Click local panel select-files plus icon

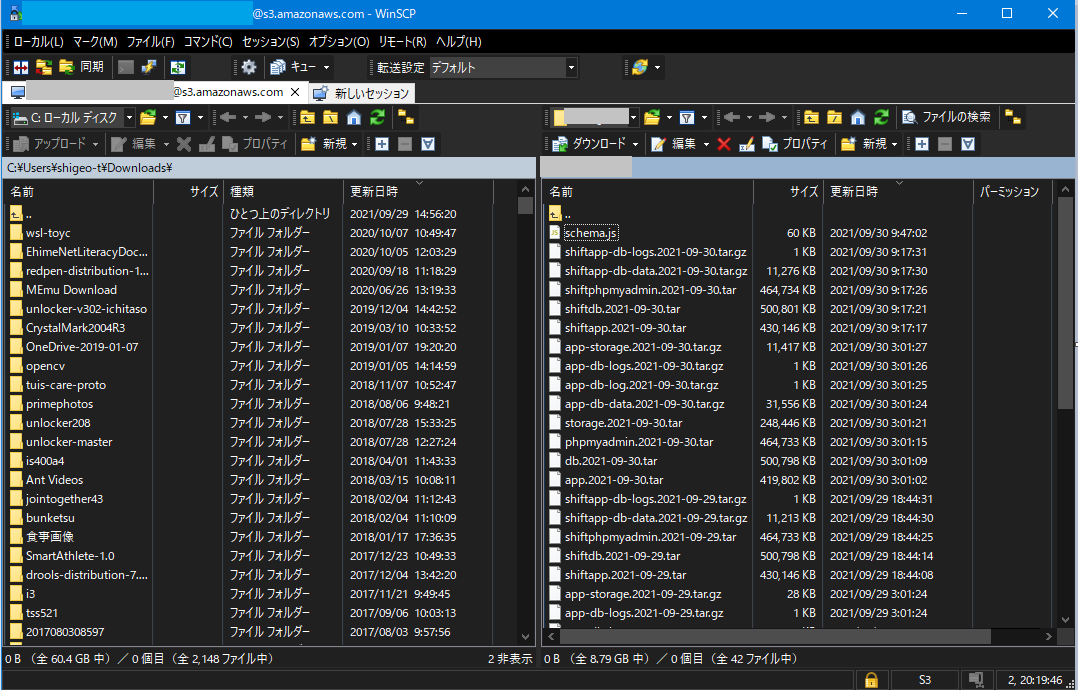click(x=382, y=144)
